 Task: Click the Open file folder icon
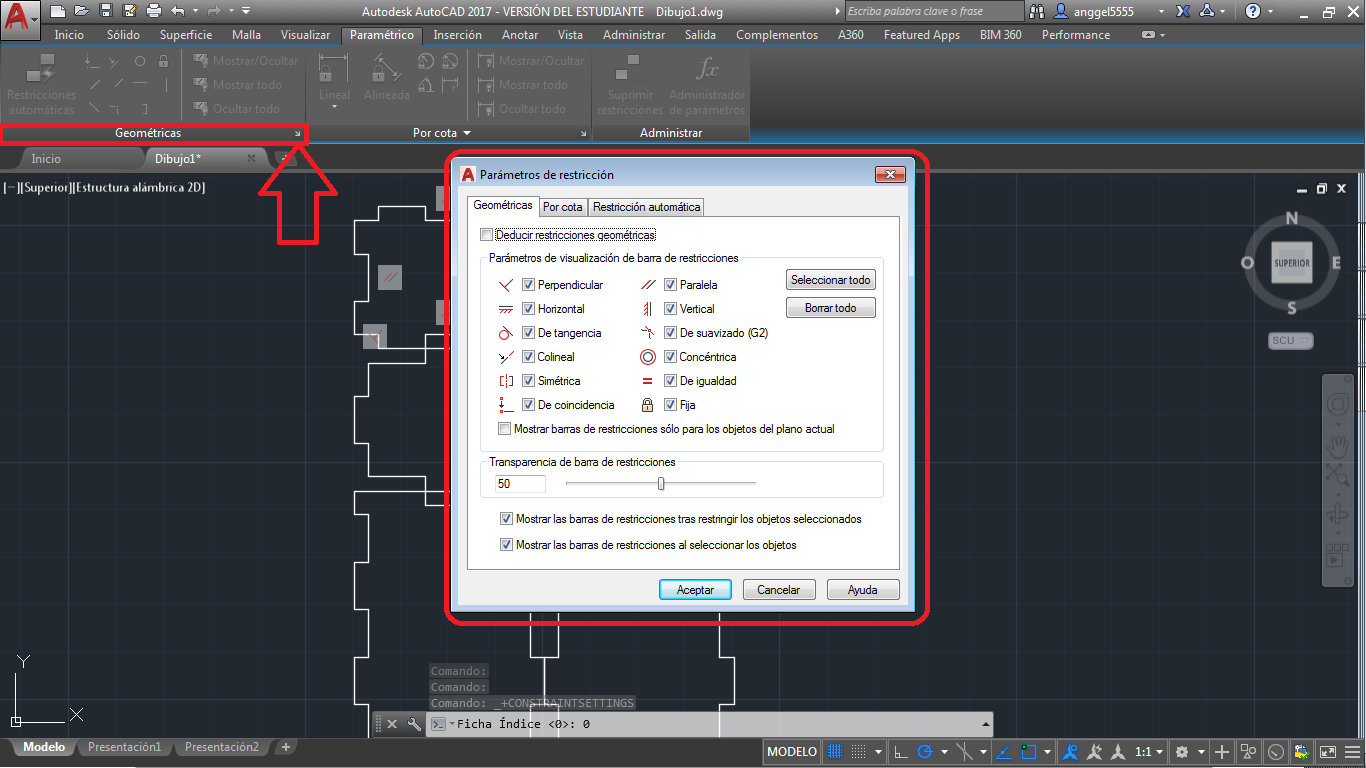[x=81, y=11]
